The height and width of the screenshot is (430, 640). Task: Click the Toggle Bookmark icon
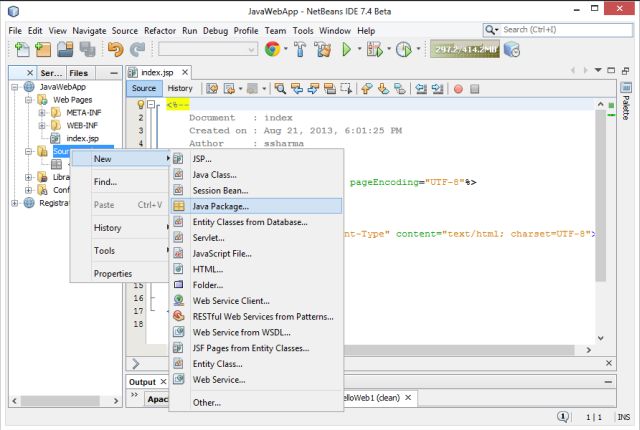pyautogui.click(x=400, y=89)
